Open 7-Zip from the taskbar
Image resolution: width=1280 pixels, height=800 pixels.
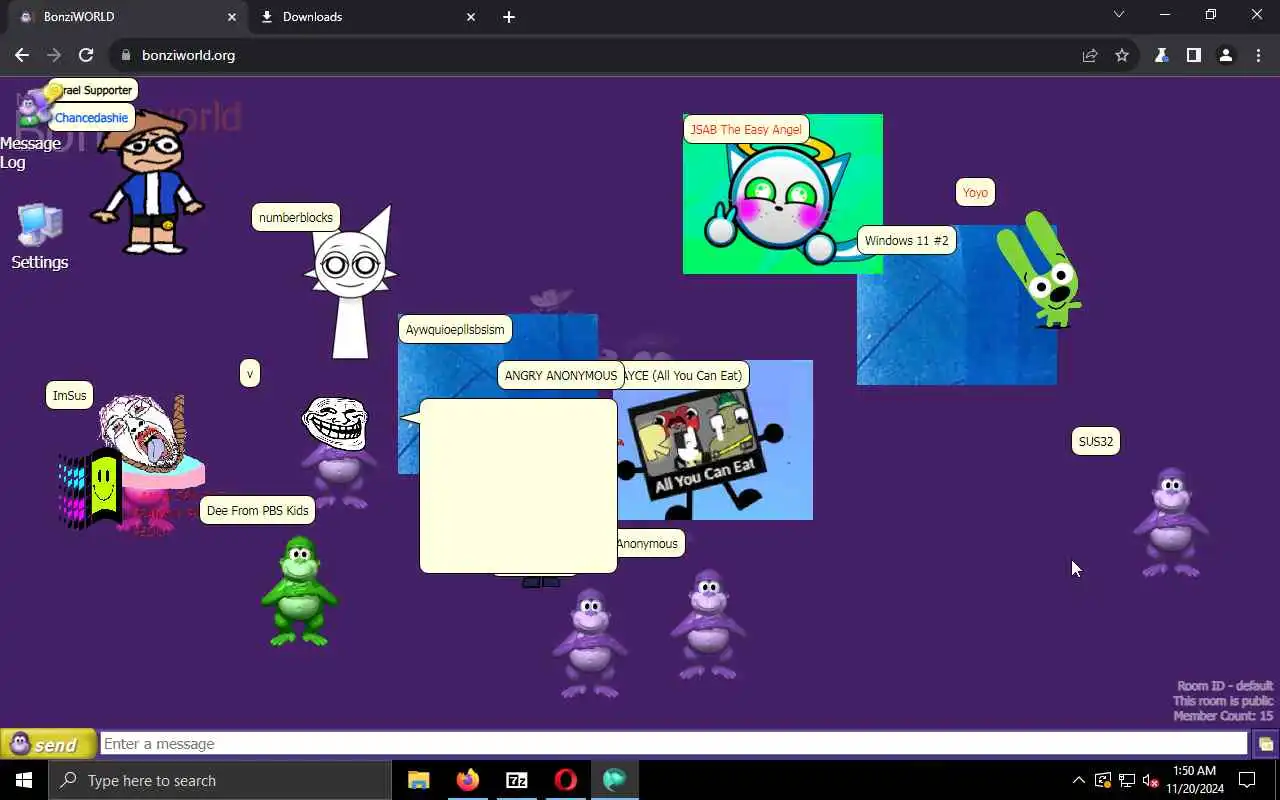point(516,781)
